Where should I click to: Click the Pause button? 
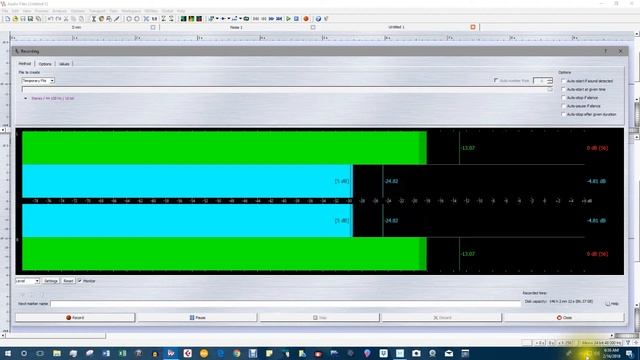pos(197,318)
